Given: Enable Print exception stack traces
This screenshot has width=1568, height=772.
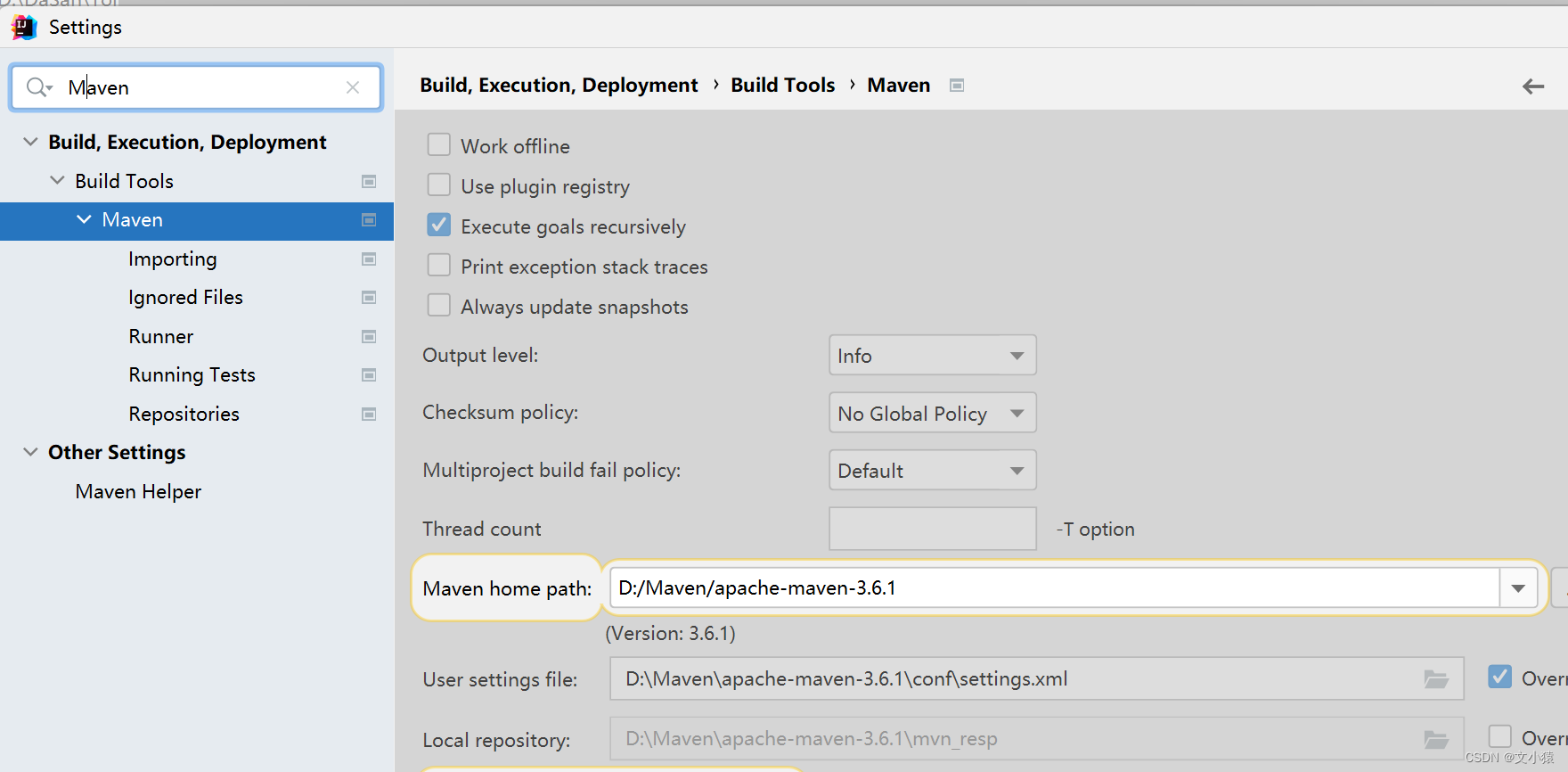Looking at the screenshot, I should coord(439,265).
